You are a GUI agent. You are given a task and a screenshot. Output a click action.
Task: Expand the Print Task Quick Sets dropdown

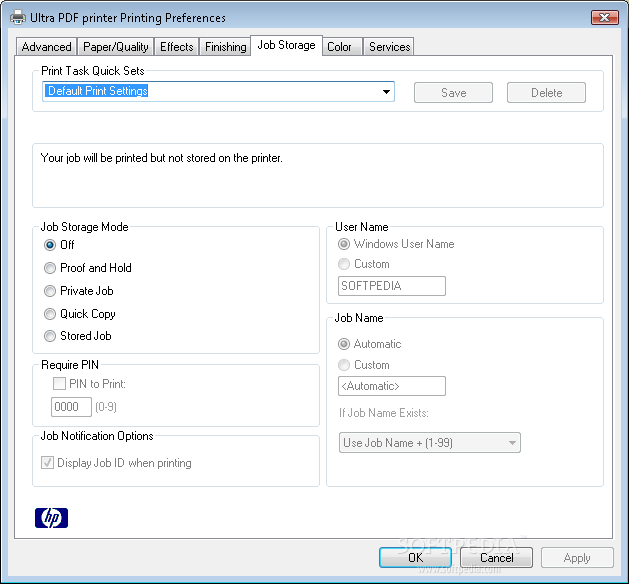(x=386, y=91)
